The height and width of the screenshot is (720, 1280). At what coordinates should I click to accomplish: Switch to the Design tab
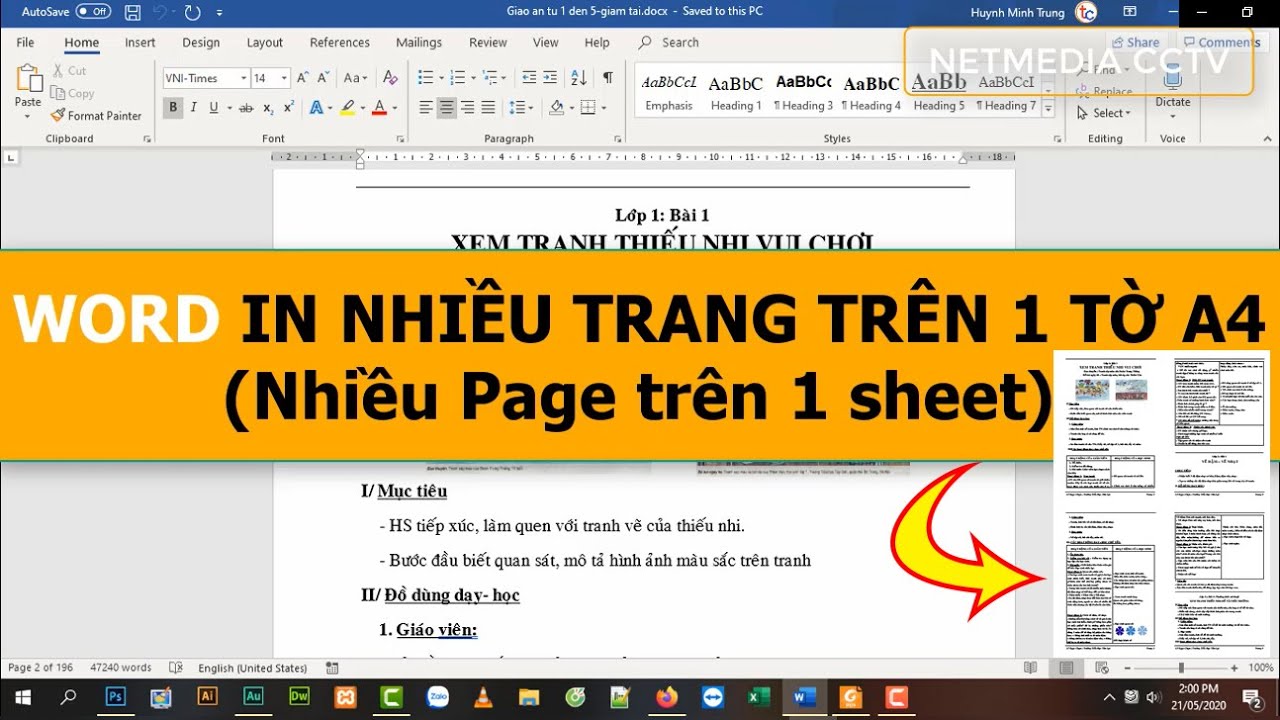coord(201,42)
